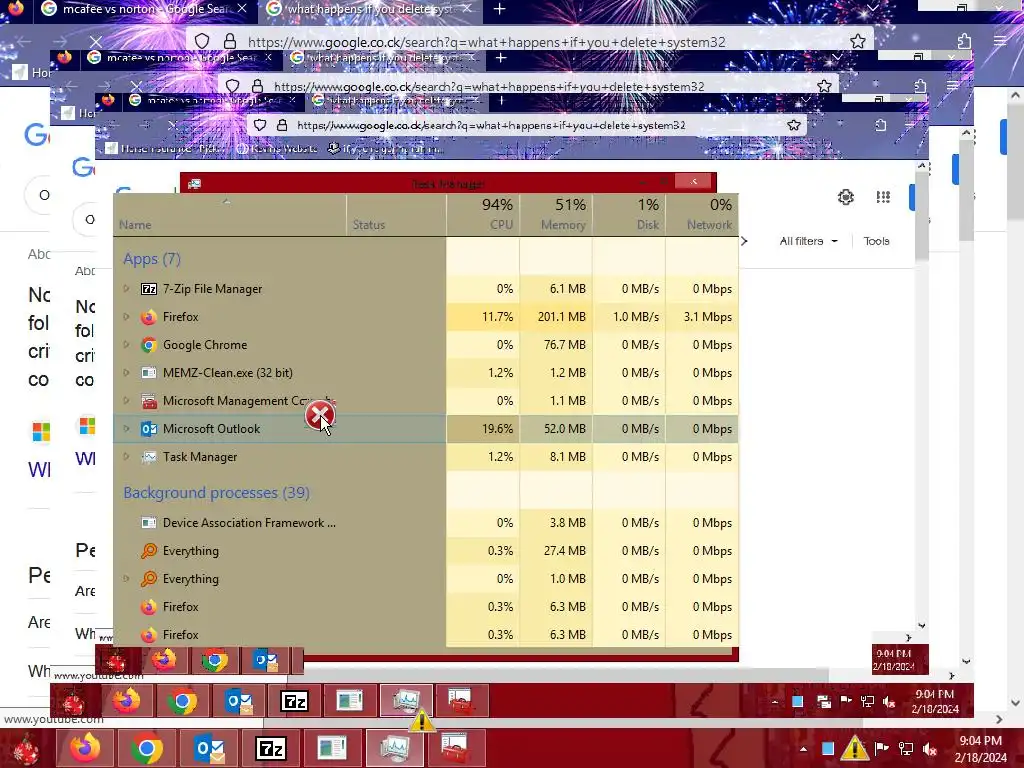
Task: Select MEMZ-Clean.exe (32 bit) process
Action: [x=426, y=372]
